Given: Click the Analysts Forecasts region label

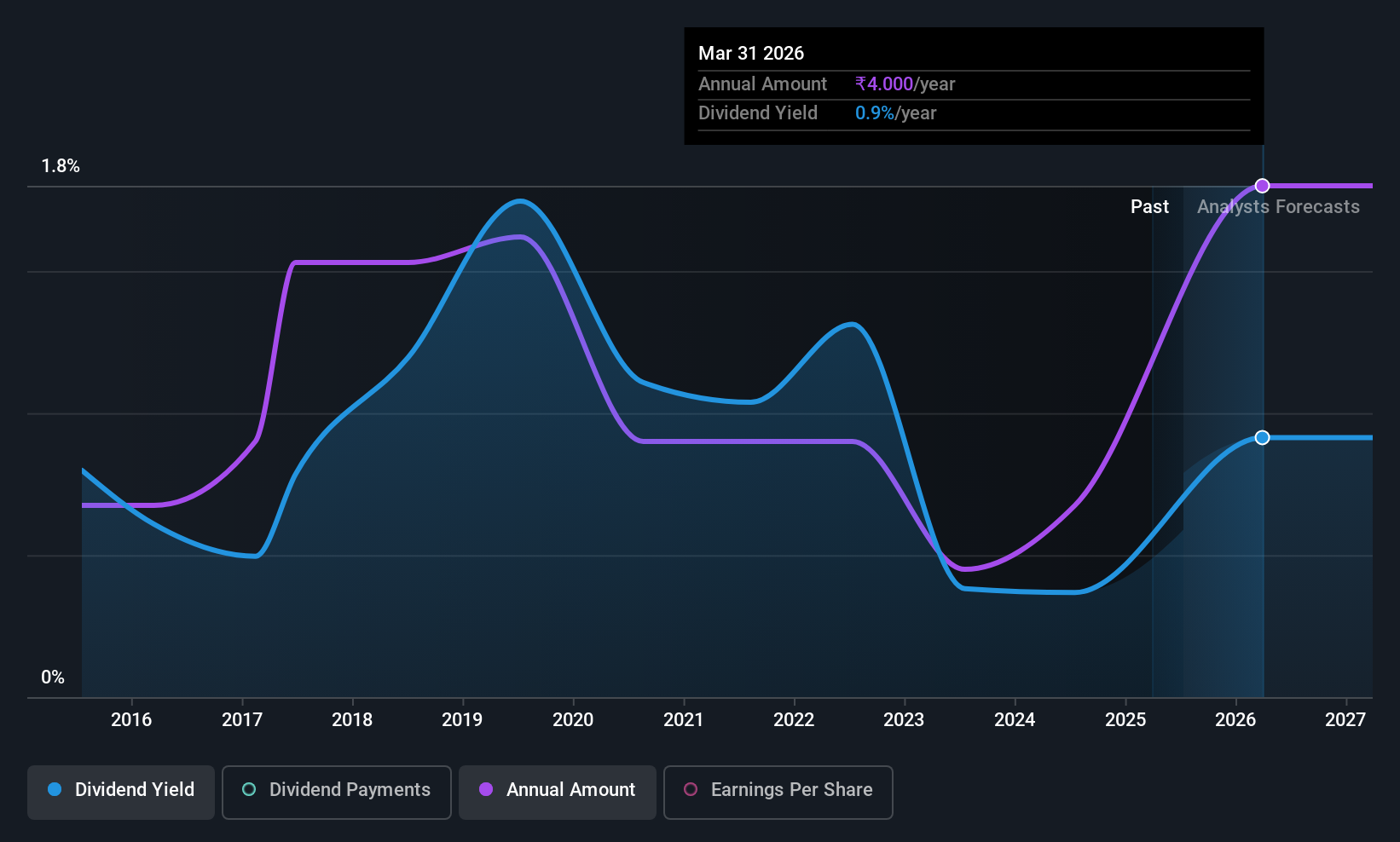Looking at the screenshot, I should tap(1278, 207).
